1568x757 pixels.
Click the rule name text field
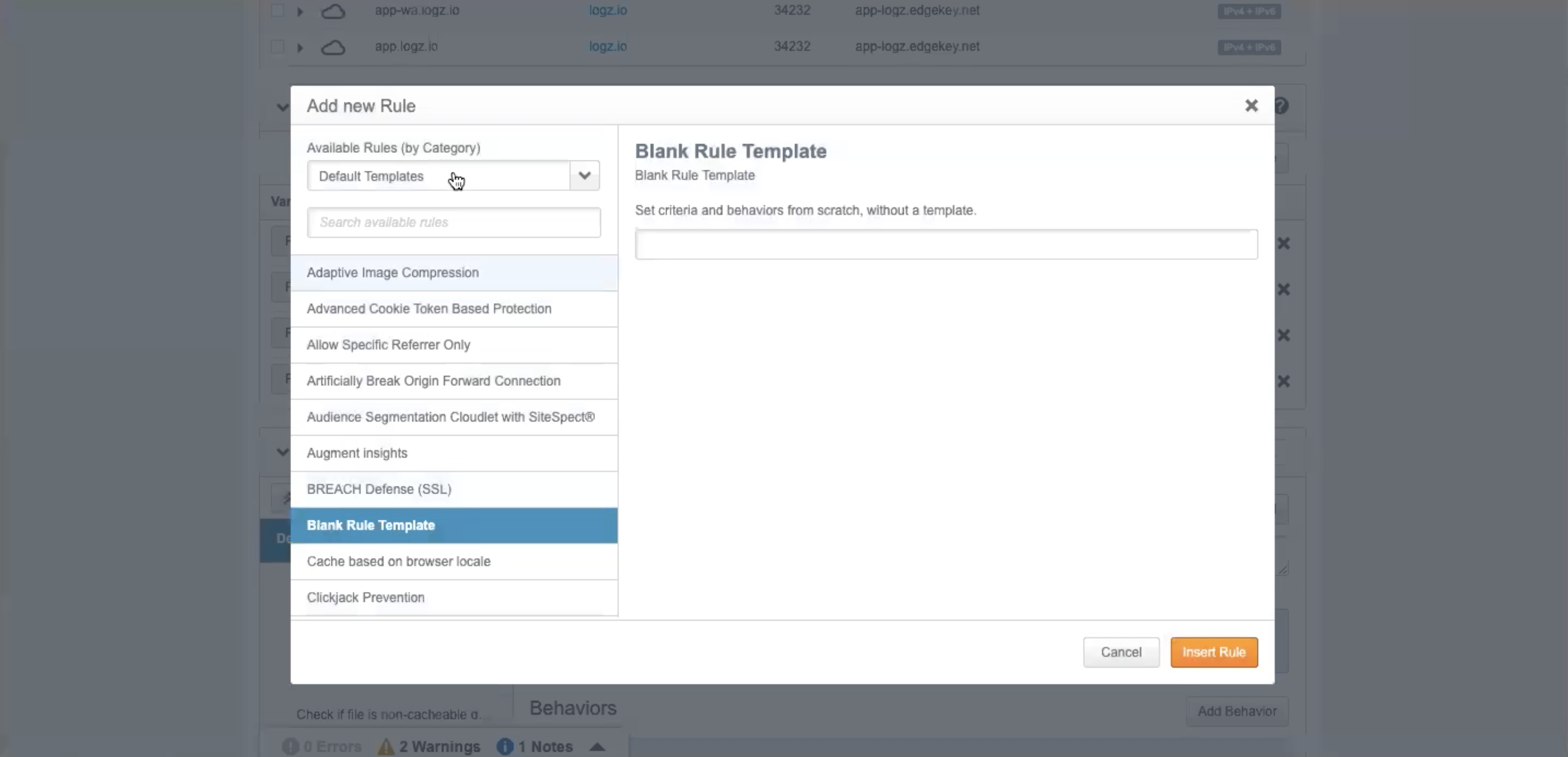pos(946,245)
